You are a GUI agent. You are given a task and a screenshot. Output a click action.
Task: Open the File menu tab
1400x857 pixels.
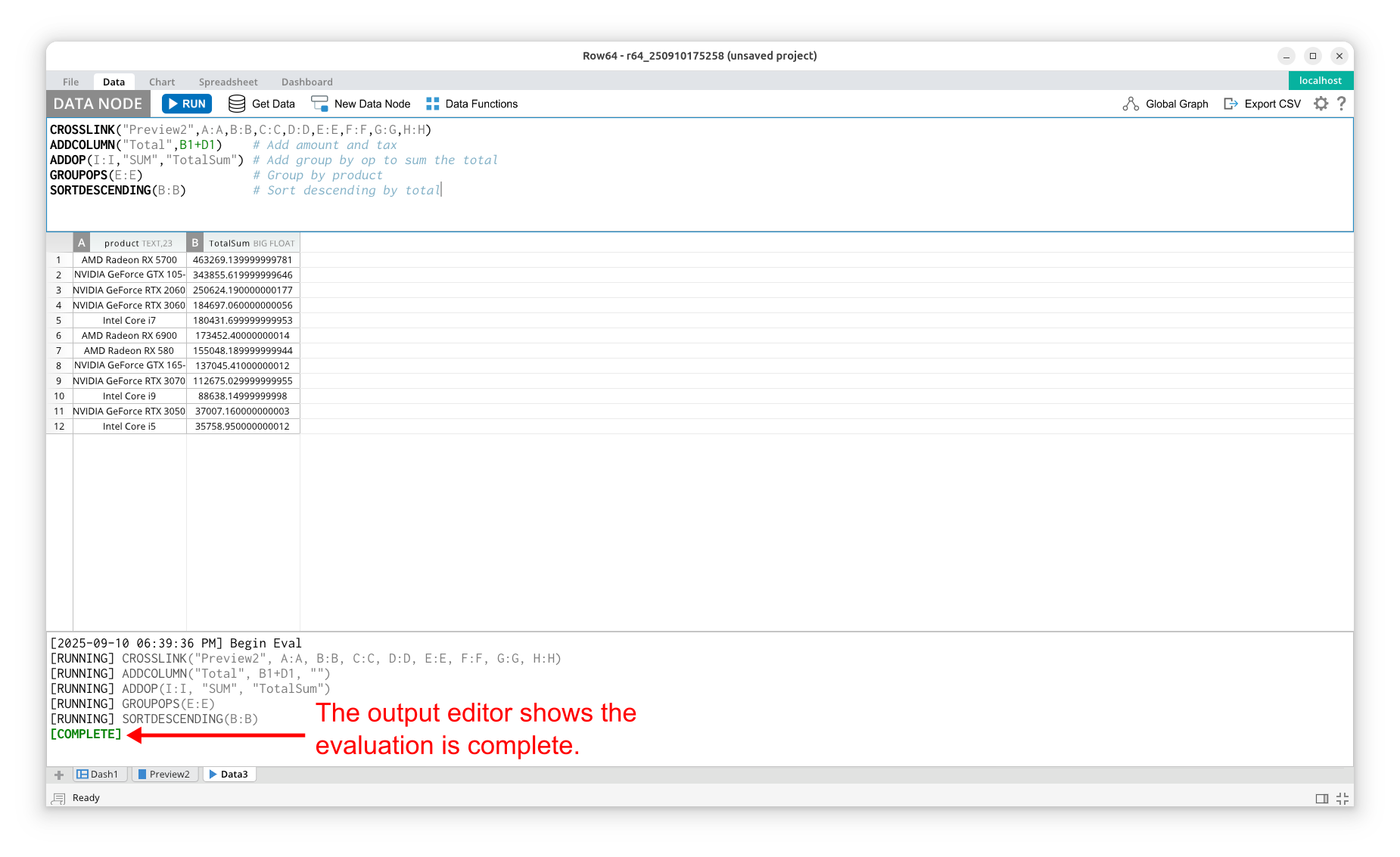70,82
